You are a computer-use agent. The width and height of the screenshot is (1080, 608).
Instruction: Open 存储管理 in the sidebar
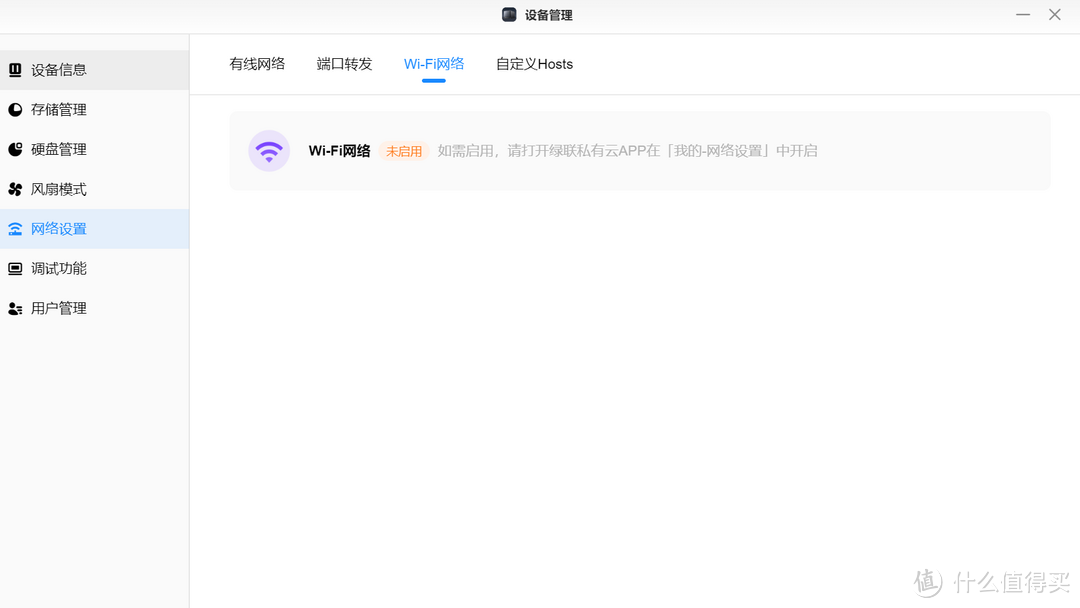94,109
